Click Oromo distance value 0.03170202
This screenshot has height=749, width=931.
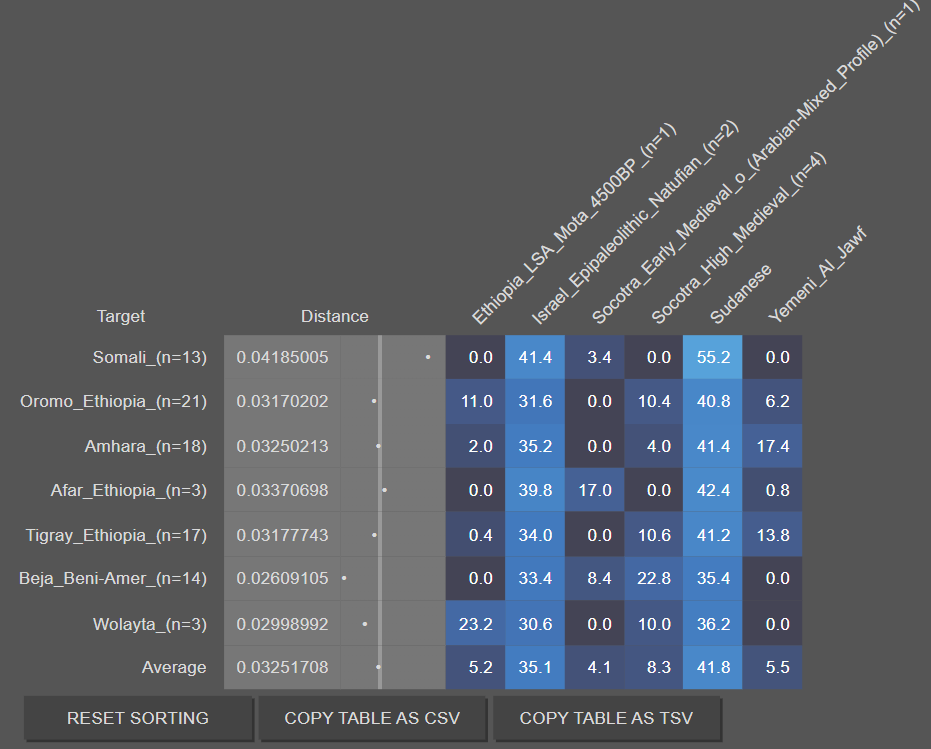282,402
